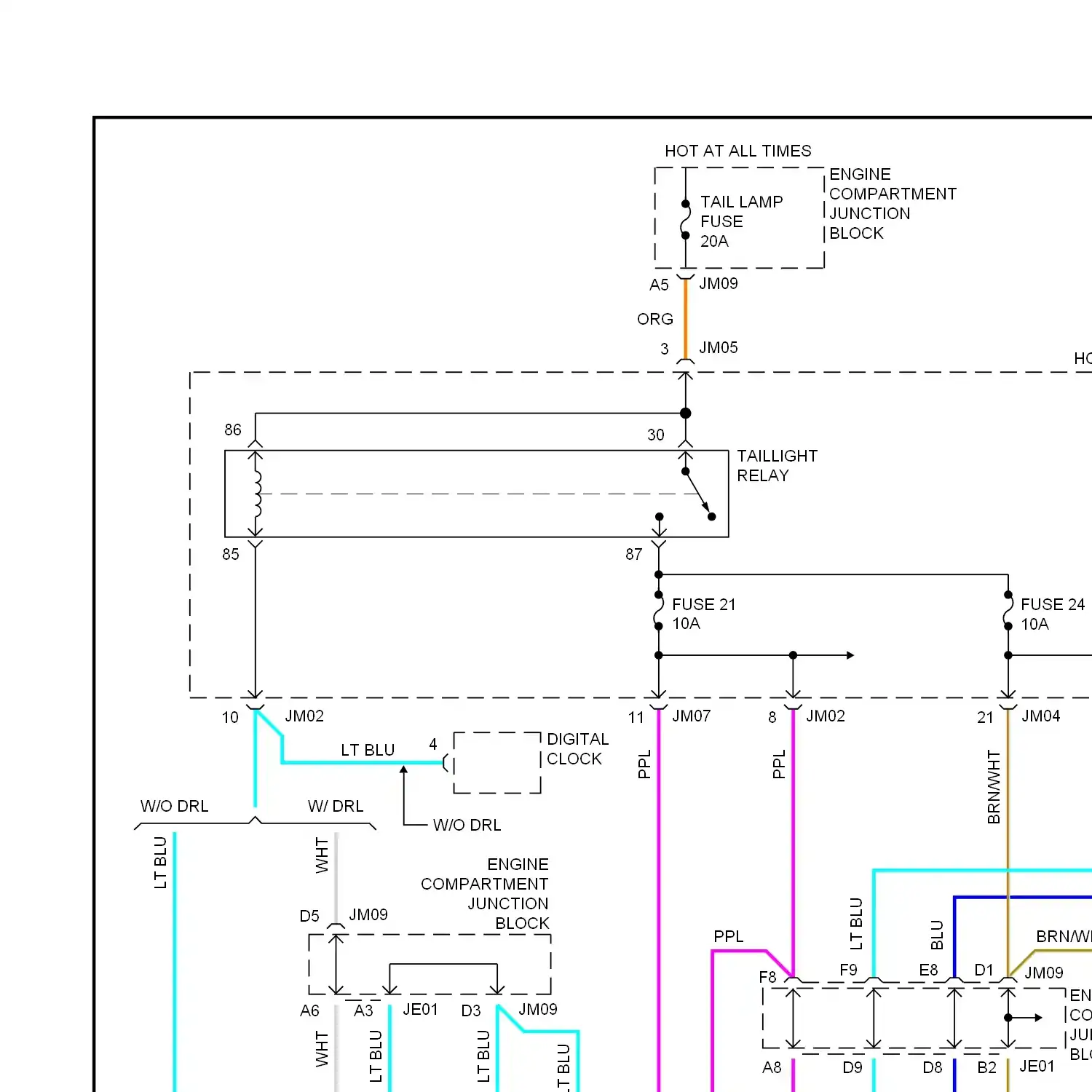Click the ORG wire color label

[654, 319]
